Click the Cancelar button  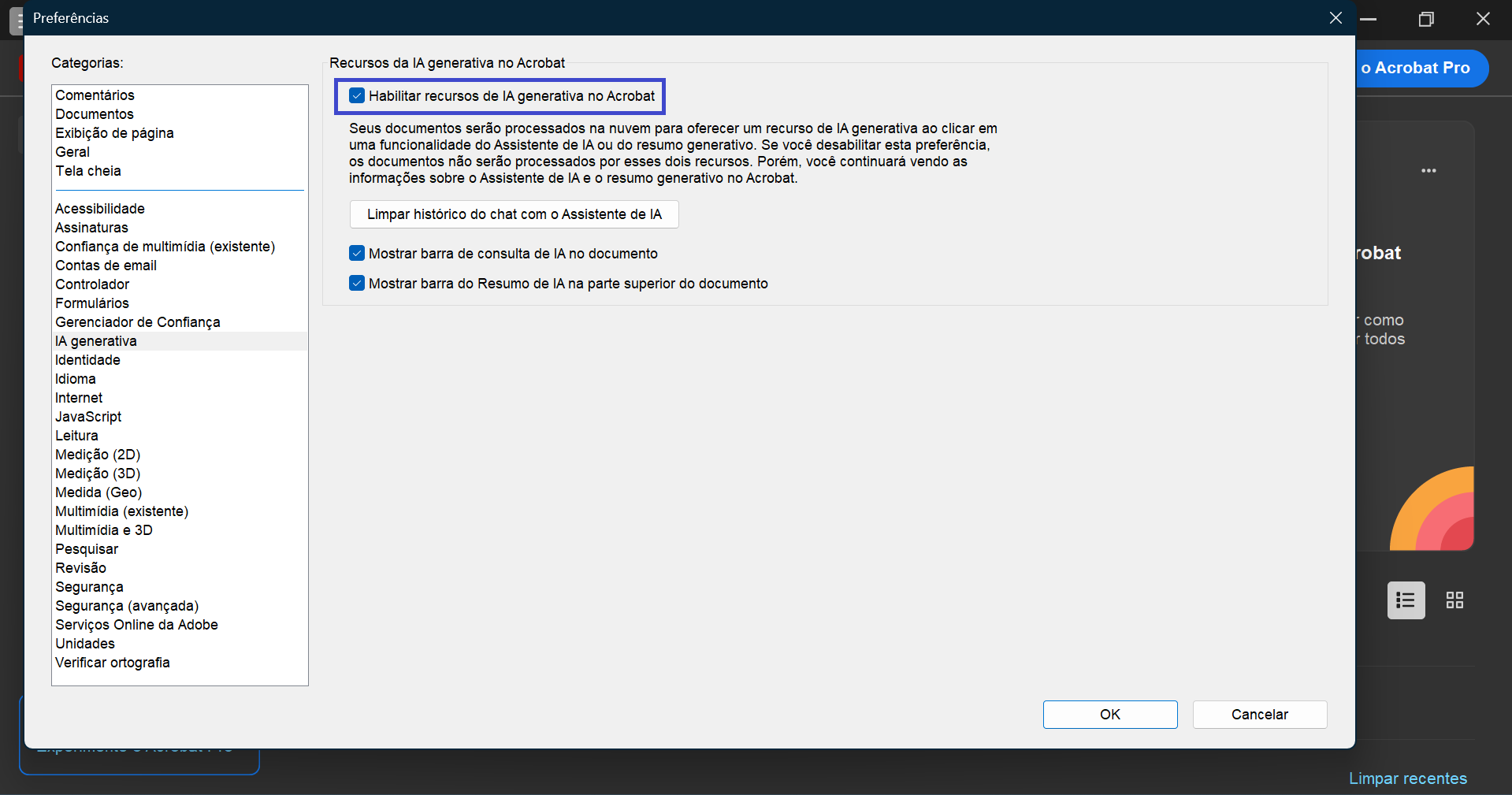tap(1260, 715)
